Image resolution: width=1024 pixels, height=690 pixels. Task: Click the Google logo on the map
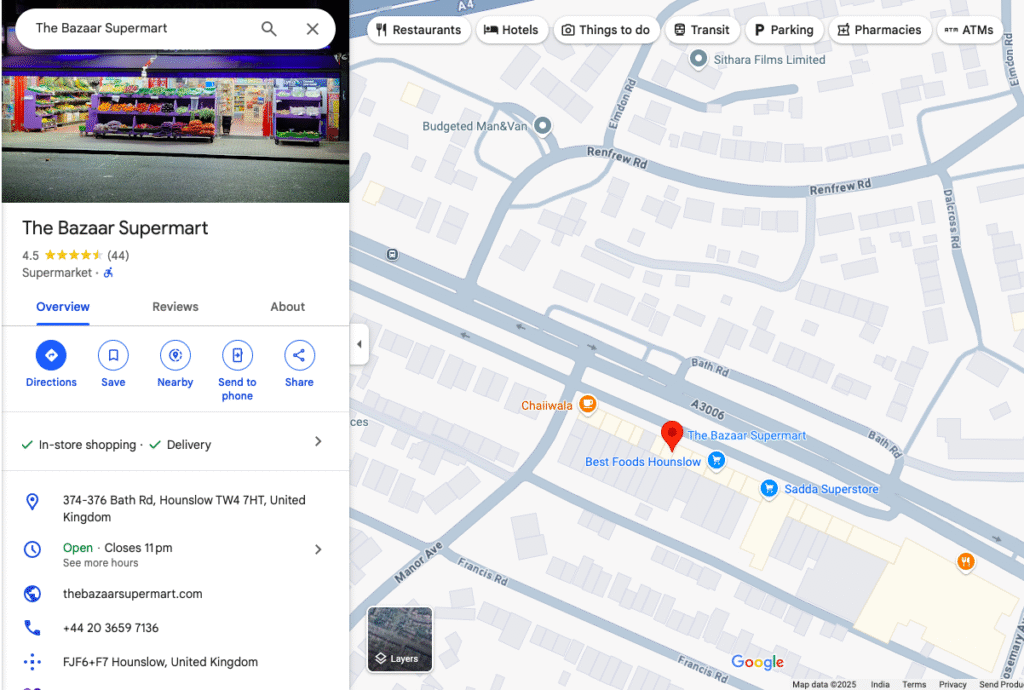point(758,662)
